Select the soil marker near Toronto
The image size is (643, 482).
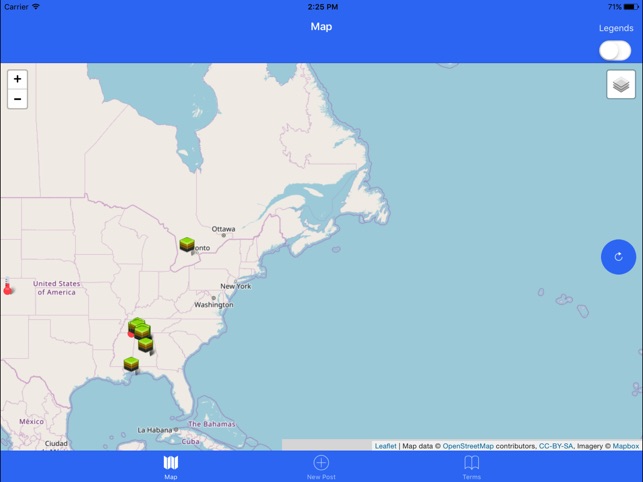[x=187, y=244]
